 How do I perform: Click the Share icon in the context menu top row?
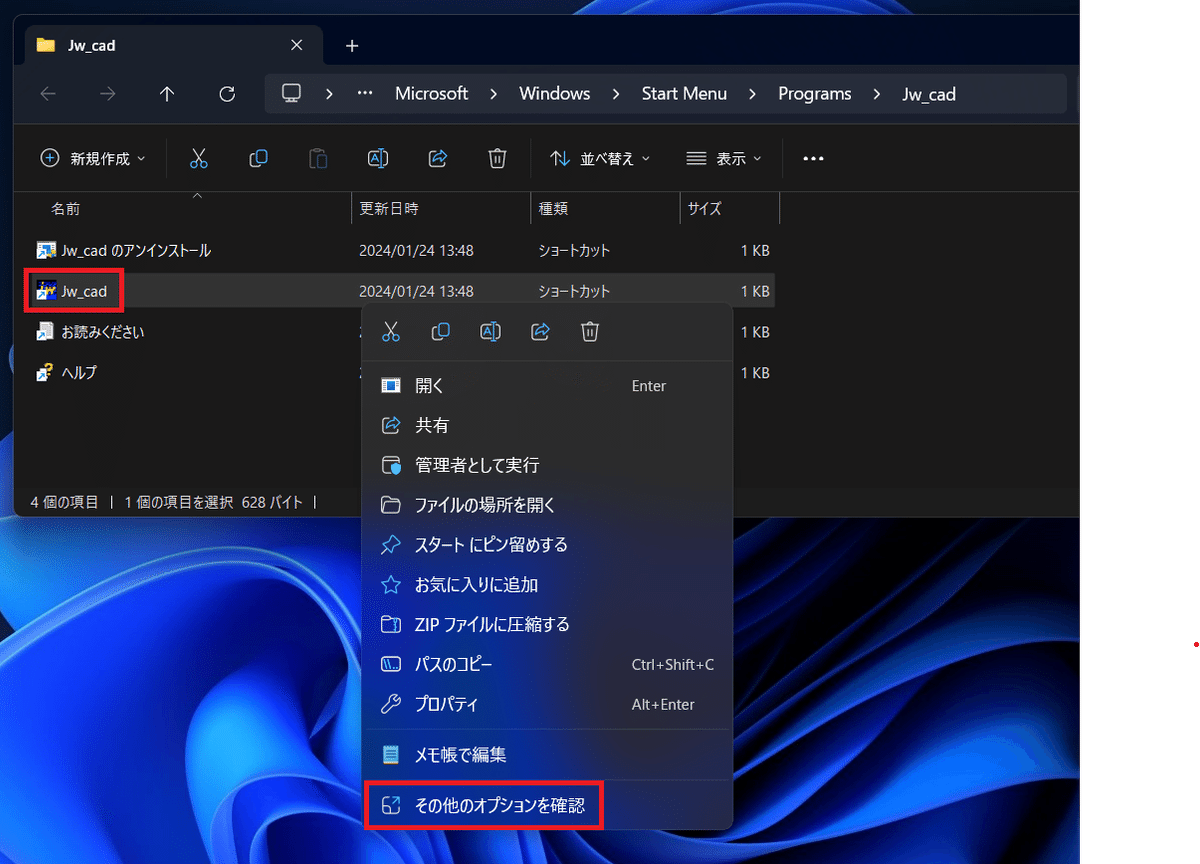point(540,332)
